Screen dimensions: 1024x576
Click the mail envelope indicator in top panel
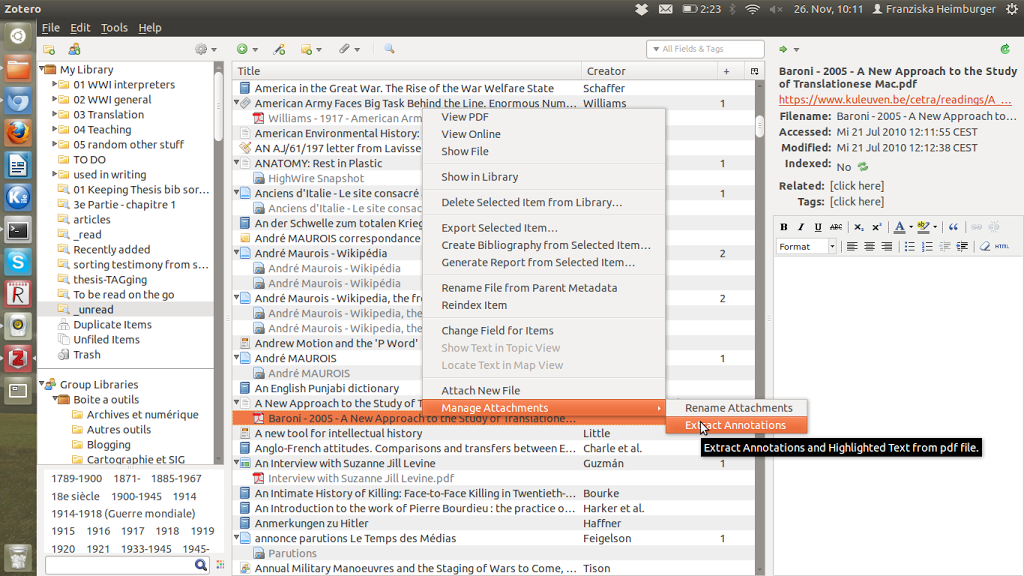665,9
